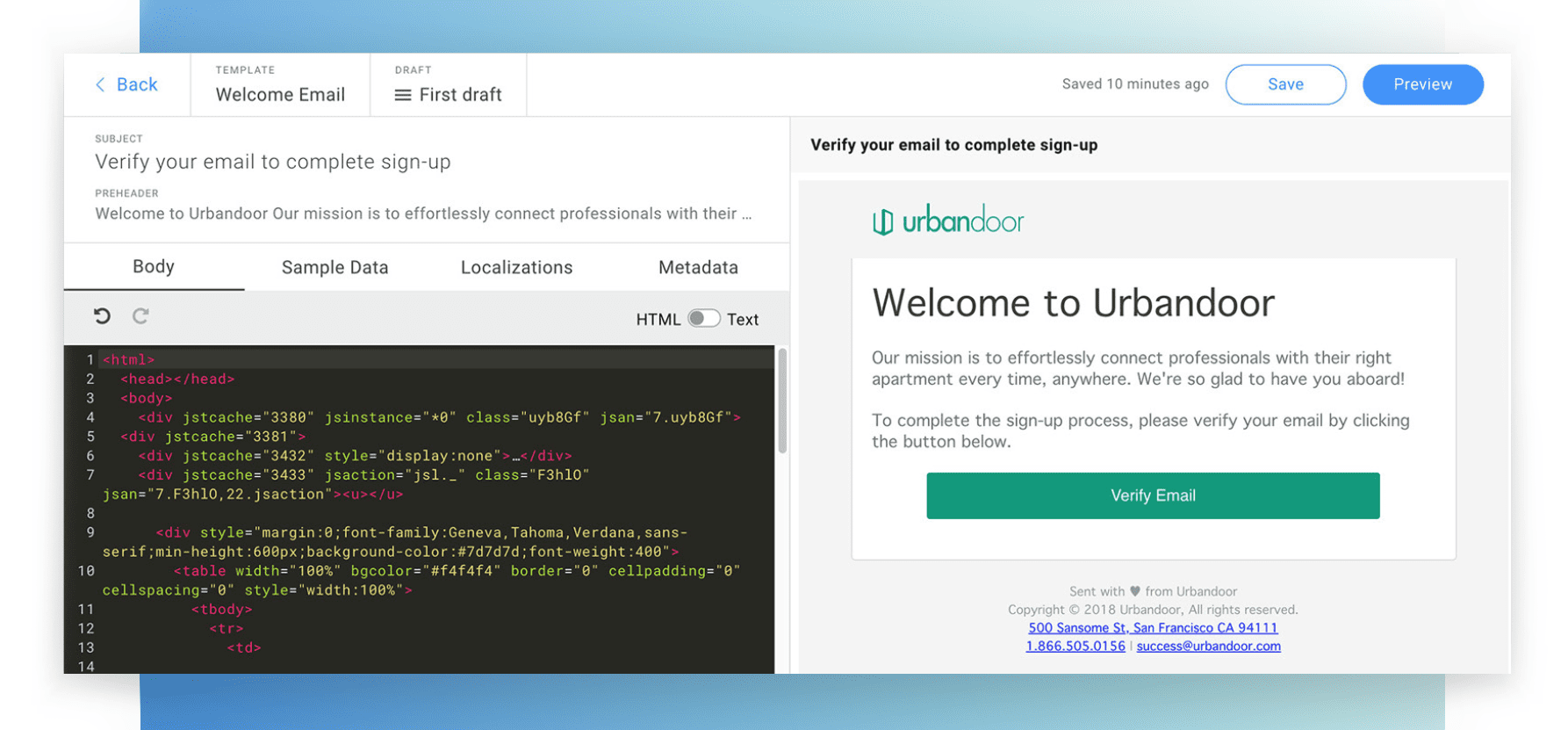The width and height of the screenshot is (1568, 730).
Task: Click the preview subject header text
Action: click(953, 145)
